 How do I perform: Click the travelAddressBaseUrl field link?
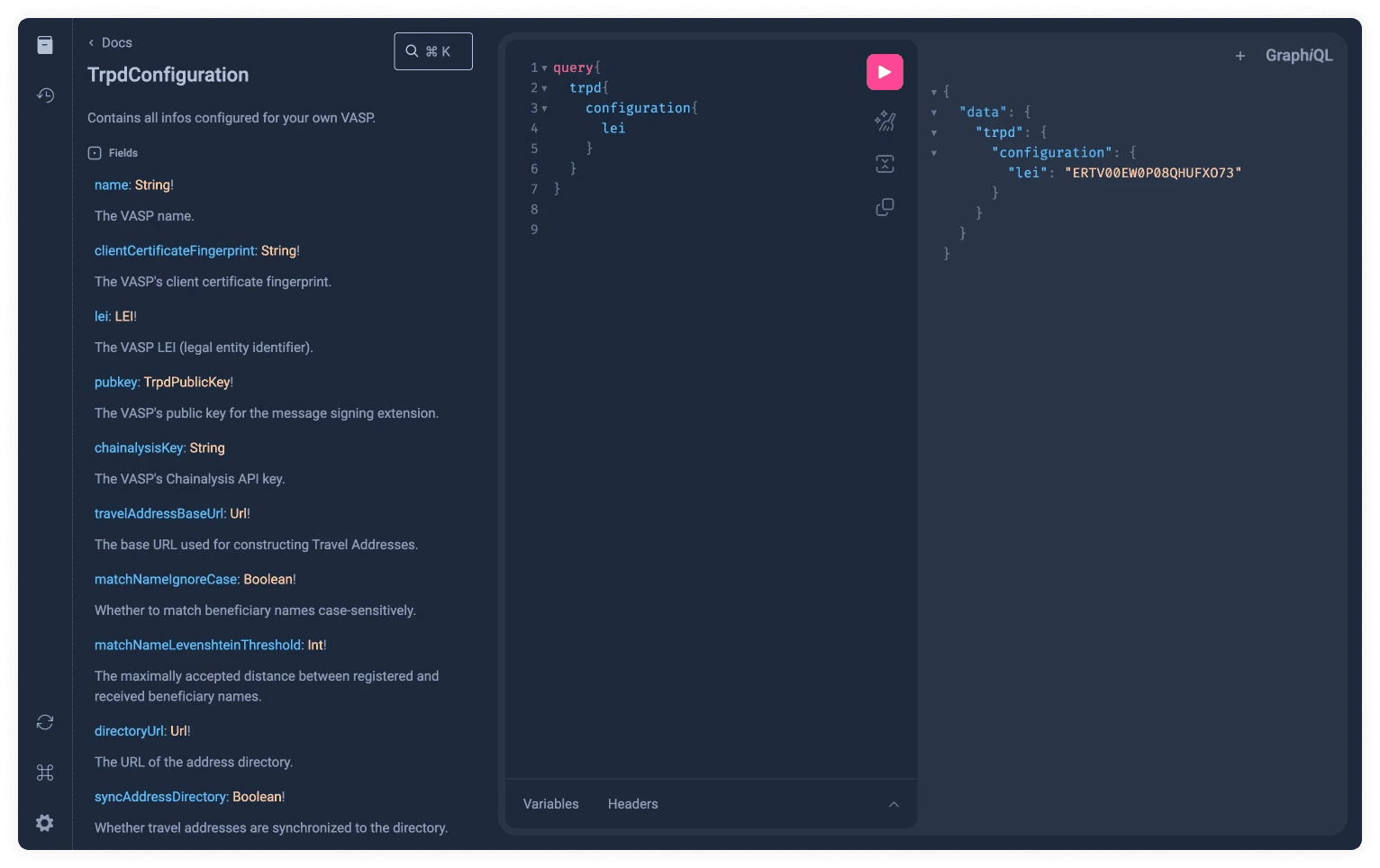point(159,513)
